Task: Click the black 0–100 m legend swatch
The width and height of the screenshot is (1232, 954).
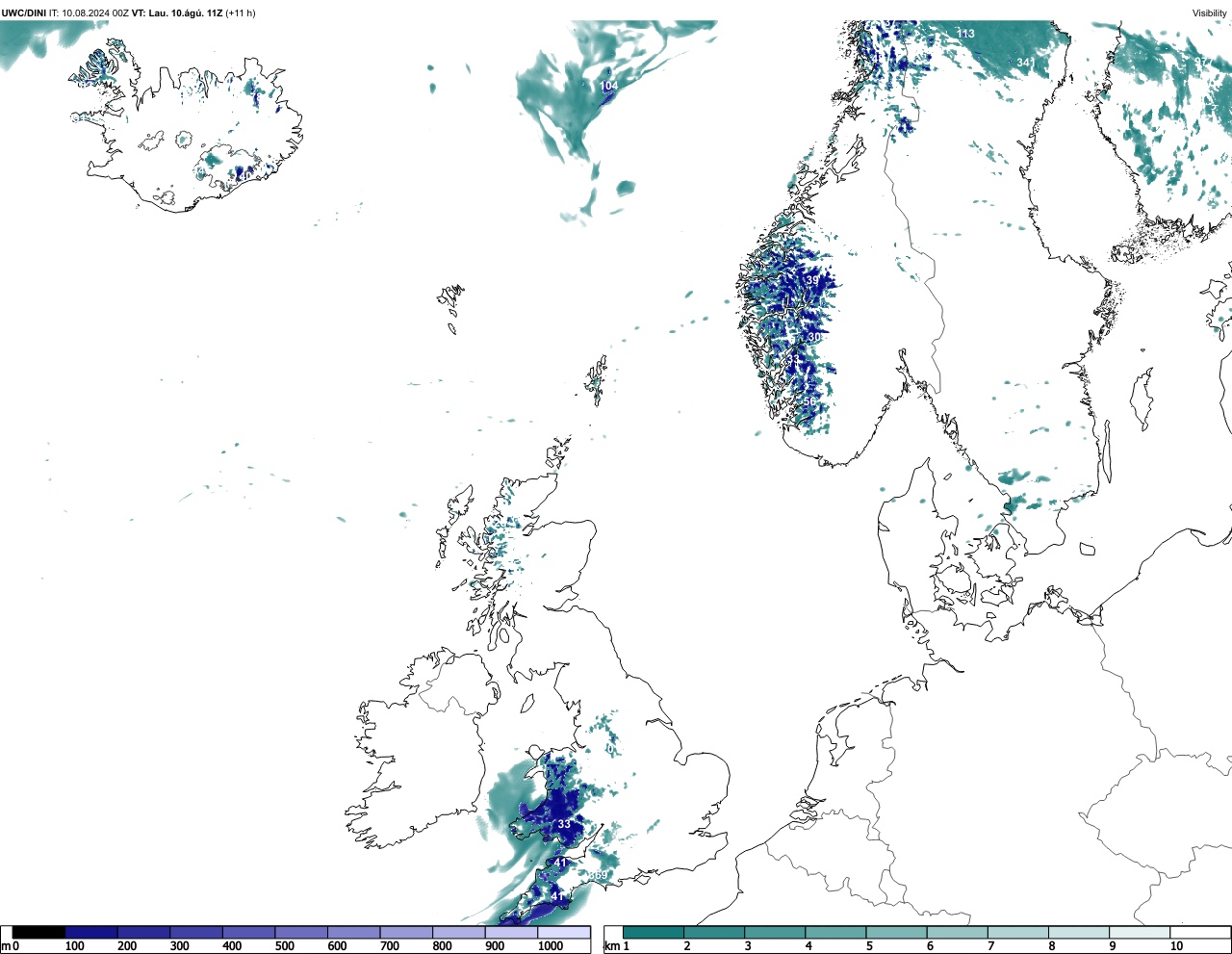Action: [39, 933]
